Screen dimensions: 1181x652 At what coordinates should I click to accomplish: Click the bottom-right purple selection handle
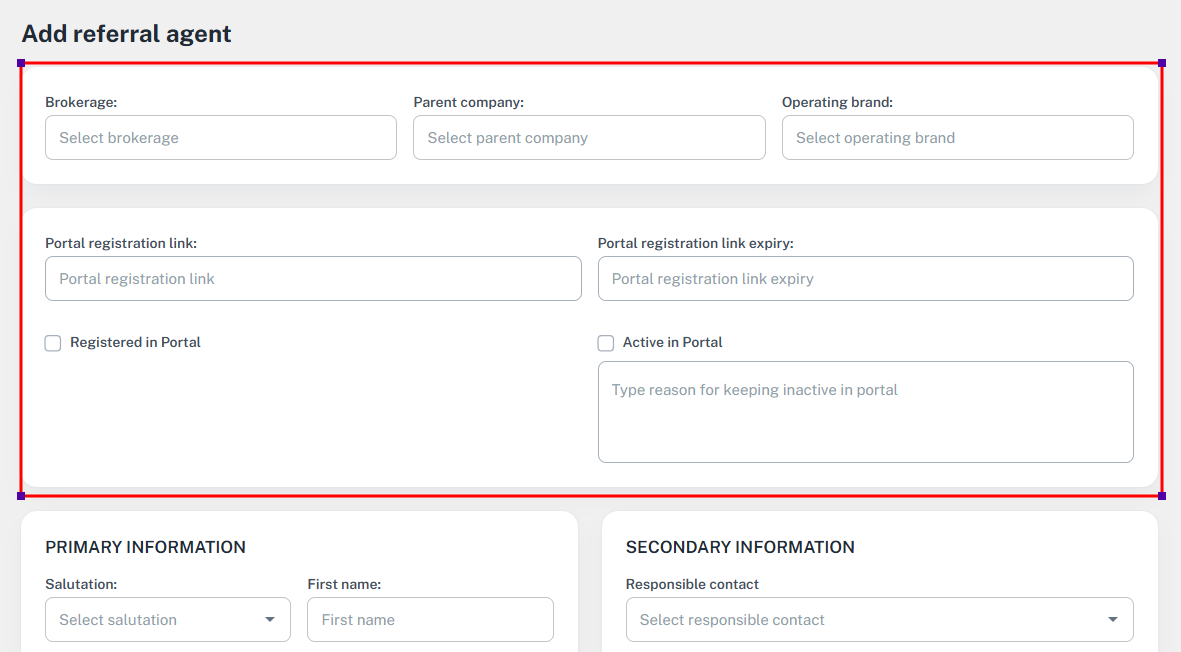(x=1161, y=496)
